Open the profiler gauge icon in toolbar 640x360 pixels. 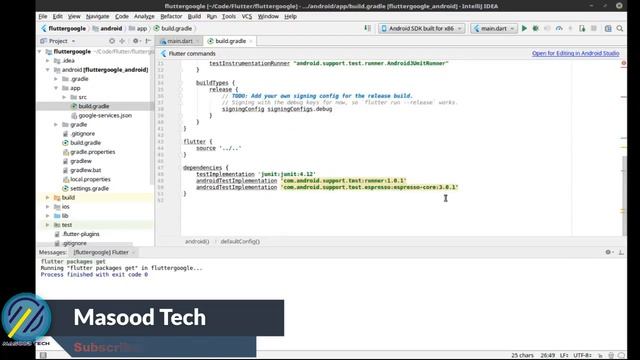click(x=559, y=28)
